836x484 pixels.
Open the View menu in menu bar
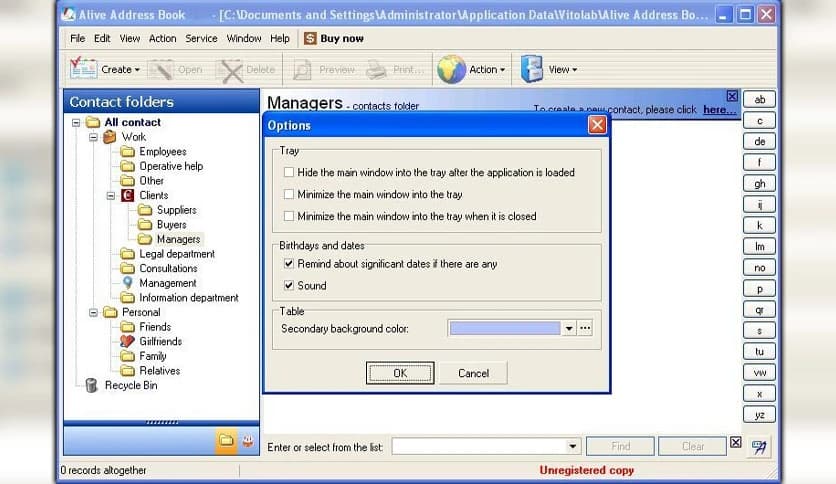pyautogui.click(x=130, y=38)
